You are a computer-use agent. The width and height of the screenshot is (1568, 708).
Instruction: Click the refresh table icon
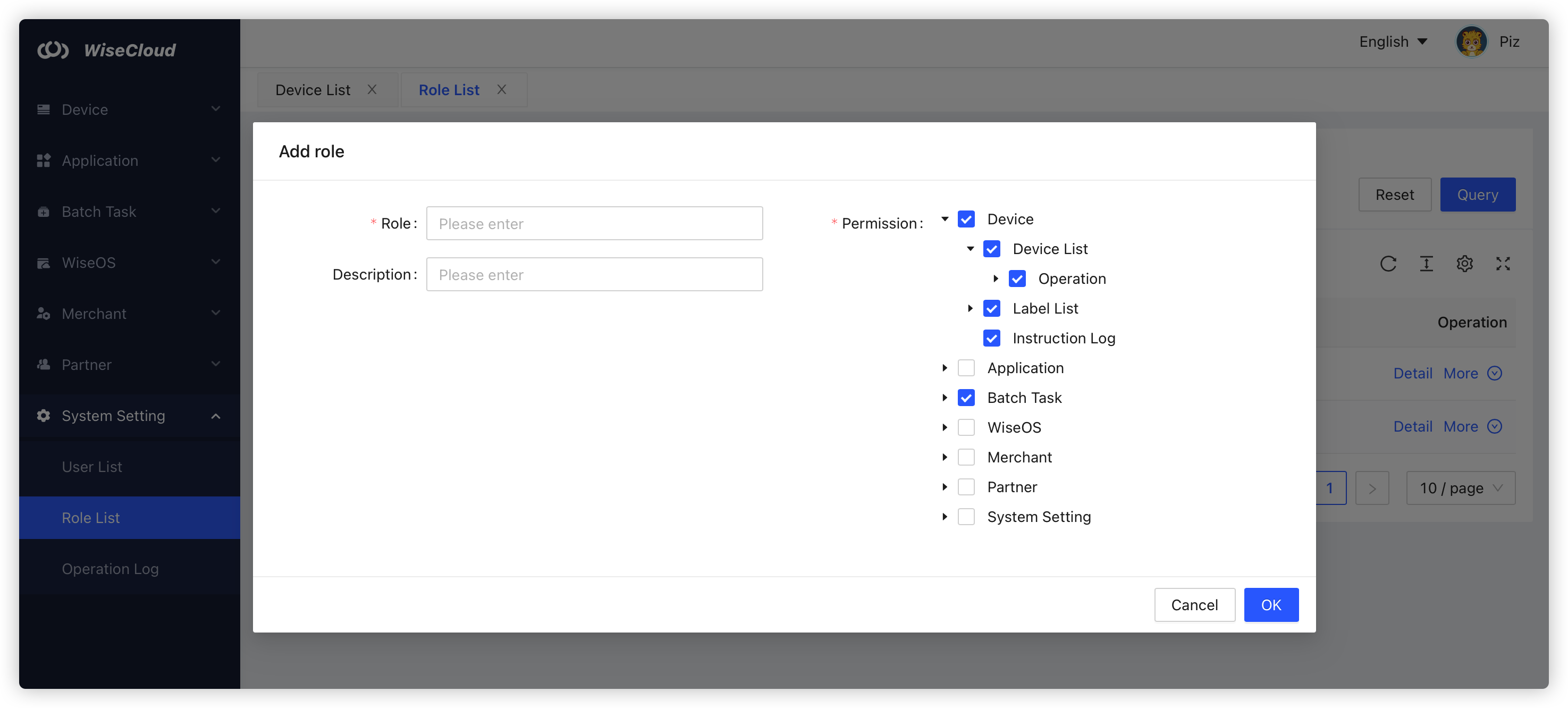coord(1388,264)
